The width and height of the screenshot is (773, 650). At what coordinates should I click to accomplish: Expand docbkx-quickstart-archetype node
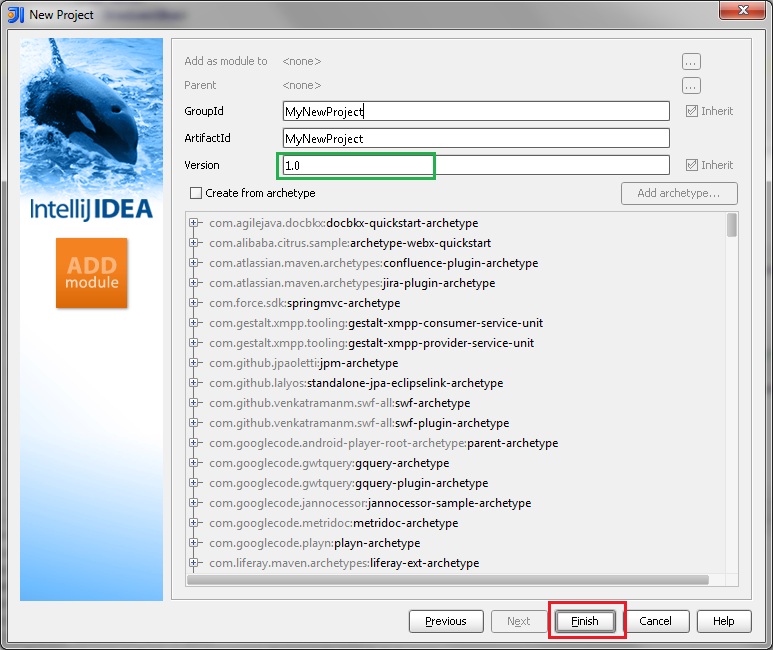tap(193, 223)
